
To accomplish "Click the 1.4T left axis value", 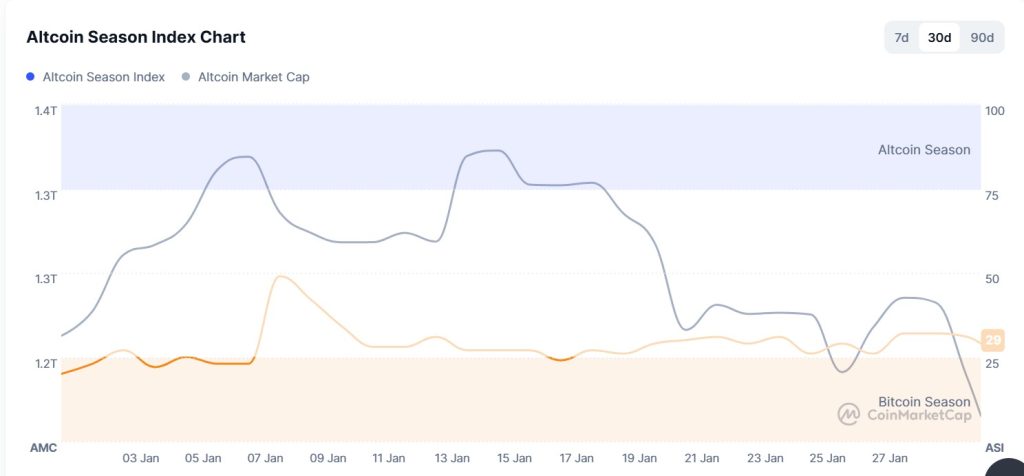I will tap(45, 111).
